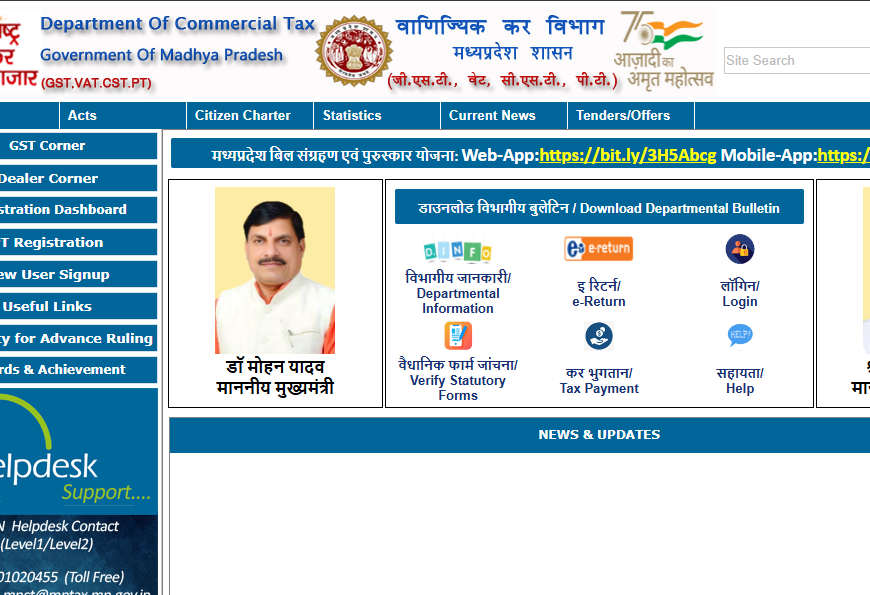The image size is (870, 595).
Task: Click the Help speech bubble icon
Action: point(739,335)
